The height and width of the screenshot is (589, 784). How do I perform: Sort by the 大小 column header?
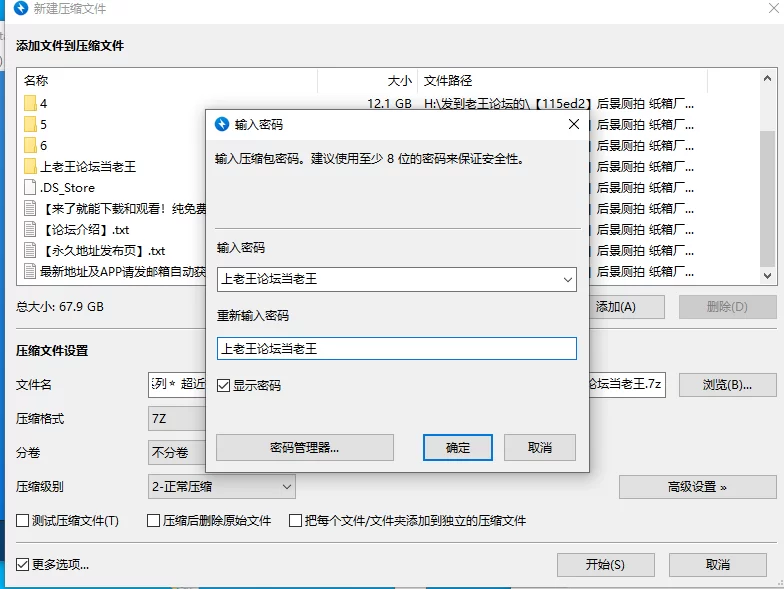368,80
